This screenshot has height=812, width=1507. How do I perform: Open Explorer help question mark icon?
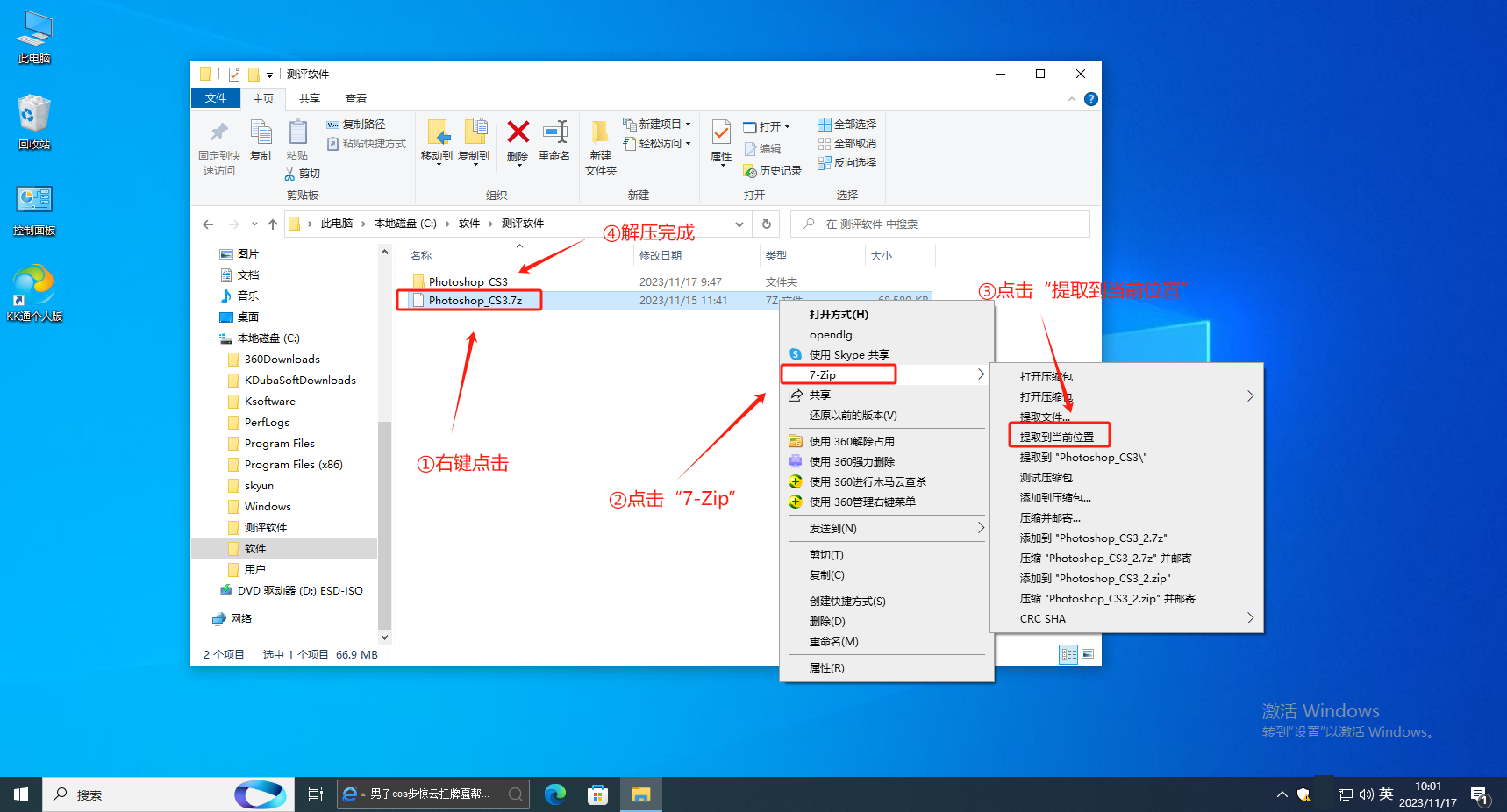click(x=1091, y=99)
